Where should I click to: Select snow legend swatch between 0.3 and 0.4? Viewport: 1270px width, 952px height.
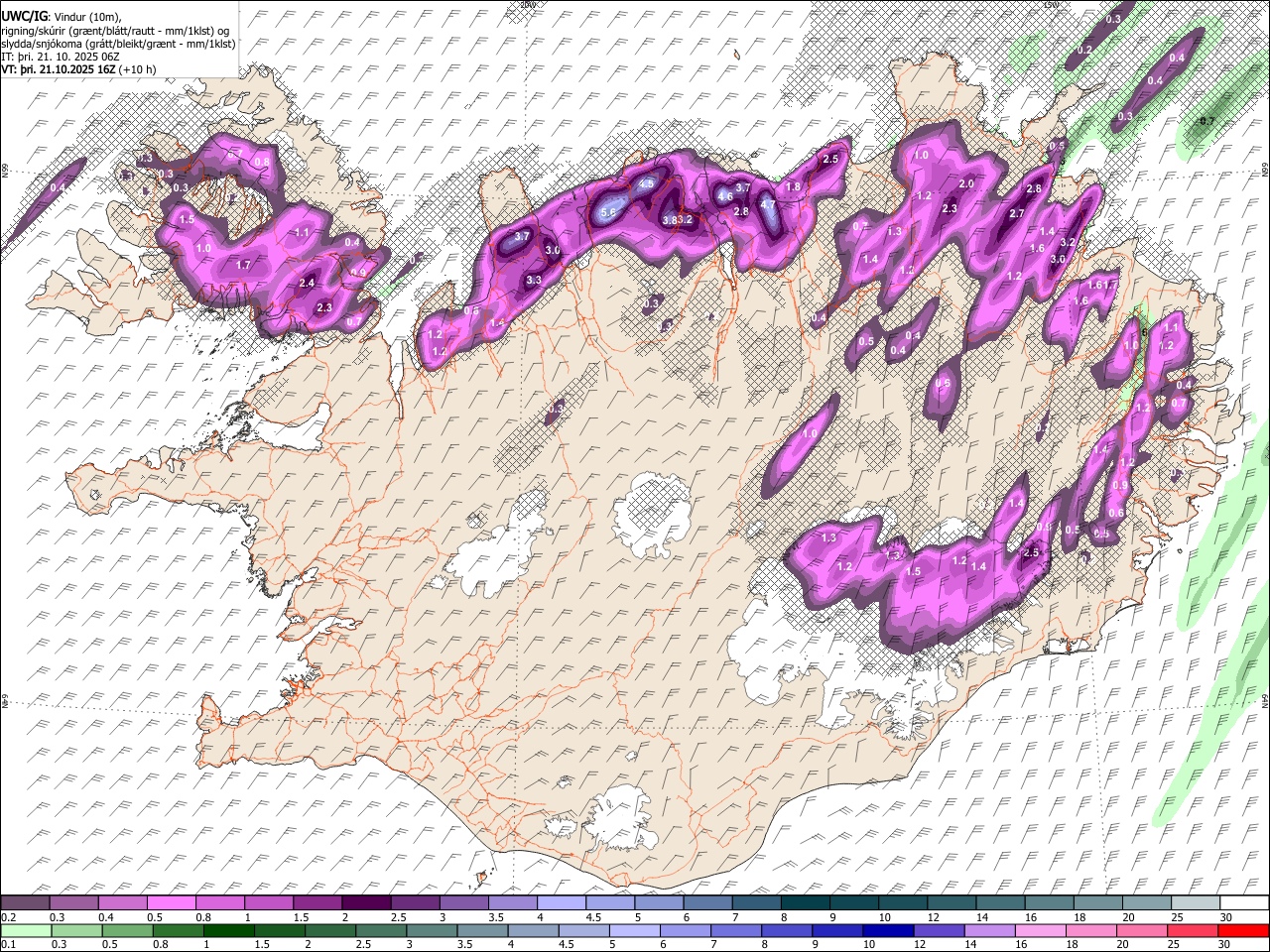[x=74, y=903]
